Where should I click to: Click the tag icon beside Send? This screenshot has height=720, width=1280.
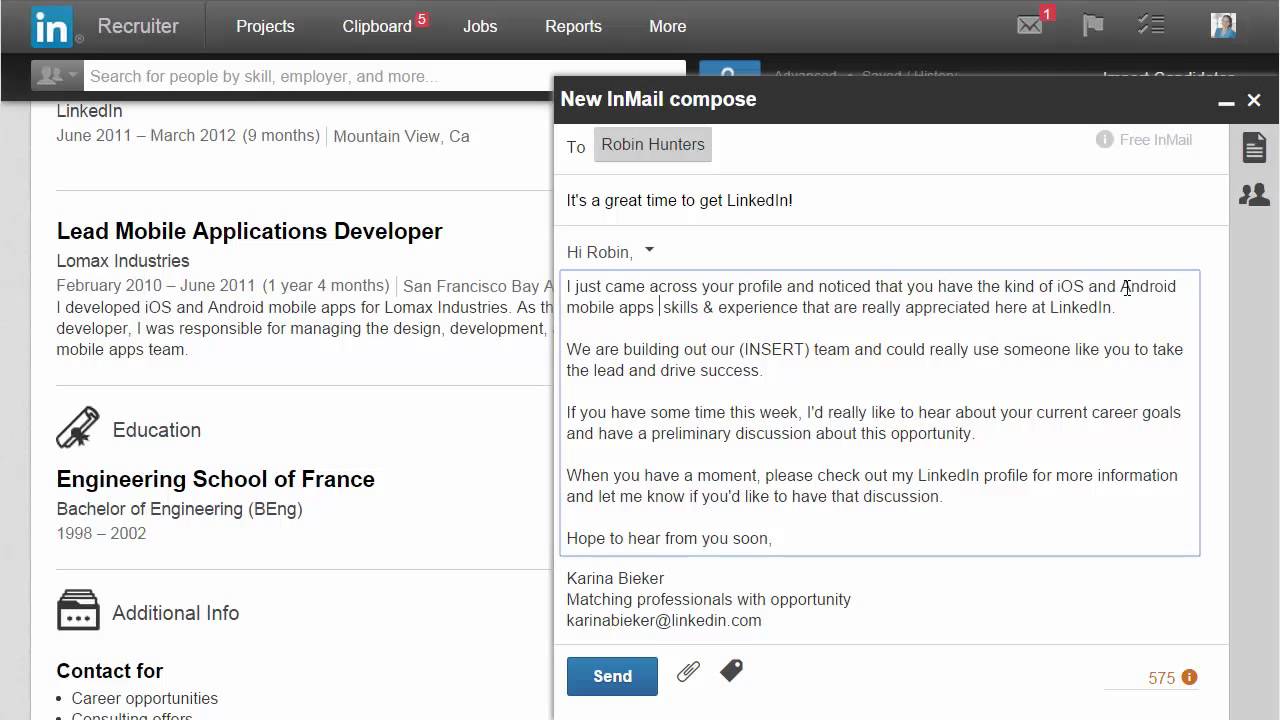tap(731, 671)
